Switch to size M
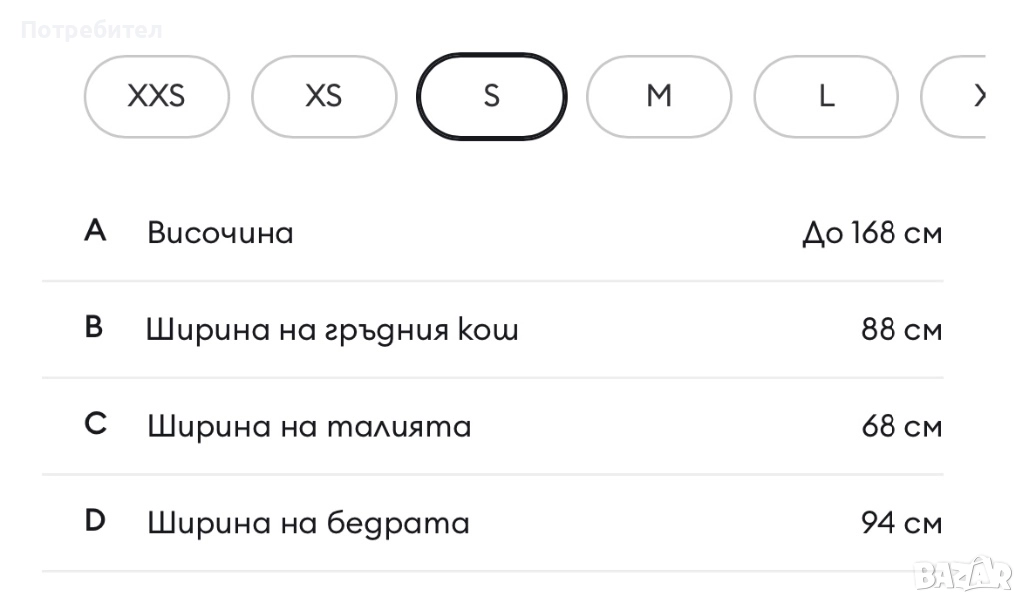 (658, 96)
